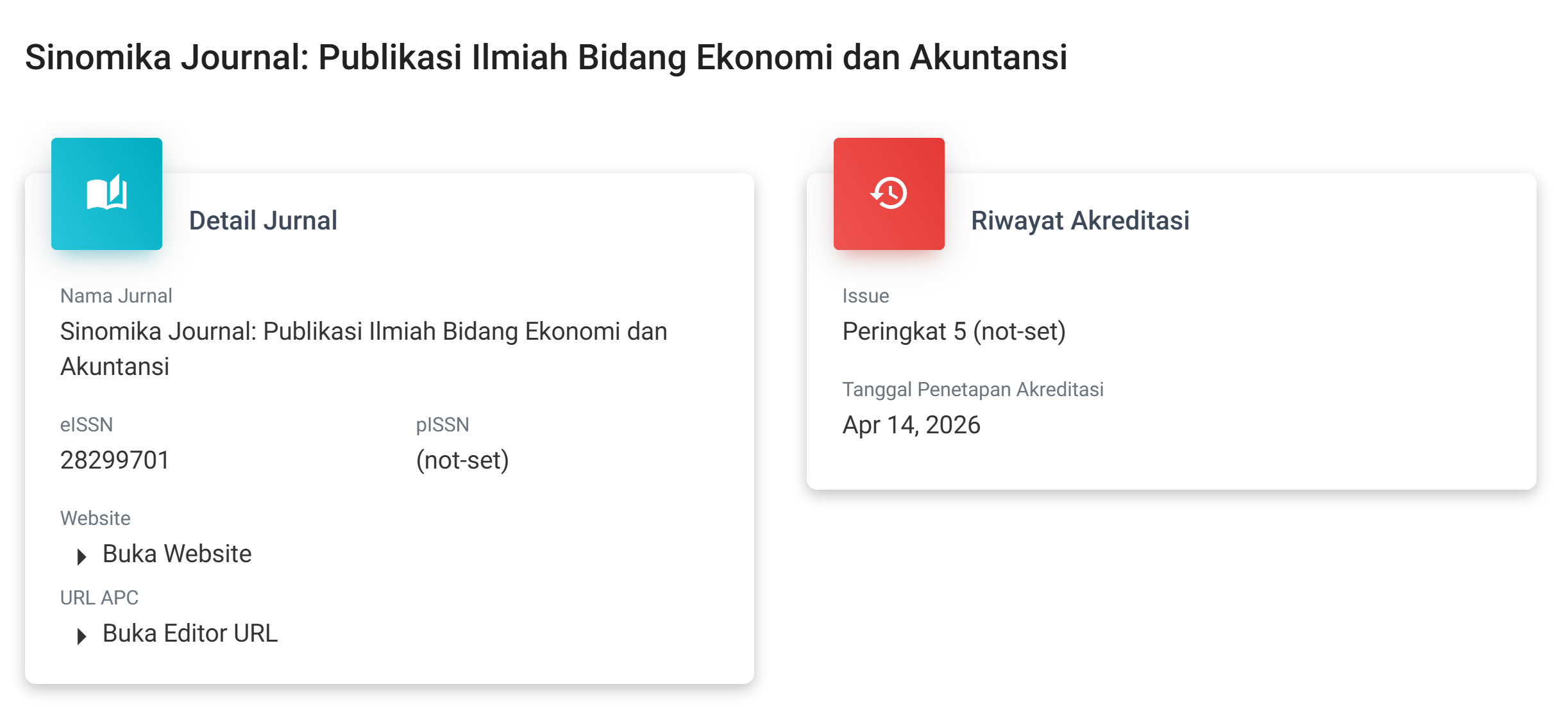Screen dimensions: 1568x716
Task: Click the eISSN field label
Action: [x=87, y=424]
